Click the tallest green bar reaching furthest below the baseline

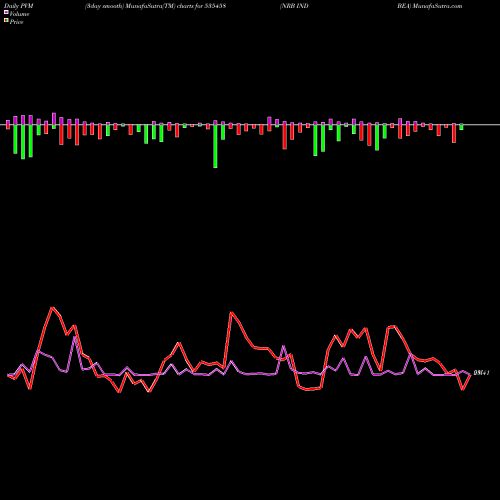point(215,146)
